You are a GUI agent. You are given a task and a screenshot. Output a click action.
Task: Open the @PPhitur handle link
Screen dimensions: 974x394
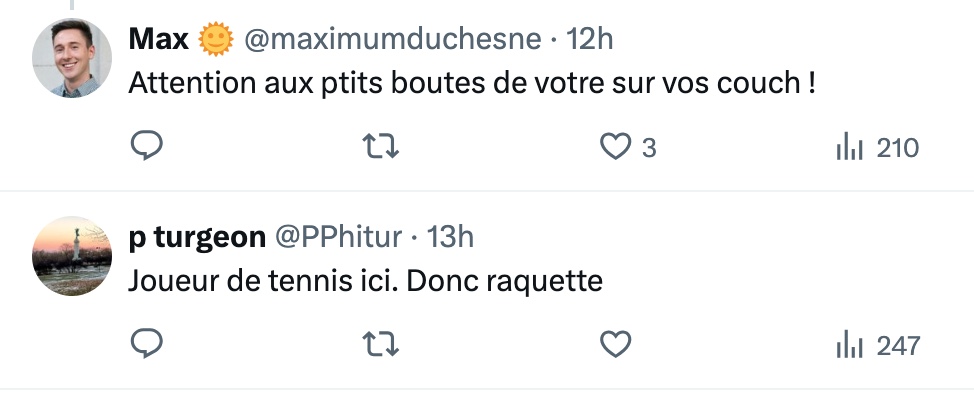pos(339,237)
